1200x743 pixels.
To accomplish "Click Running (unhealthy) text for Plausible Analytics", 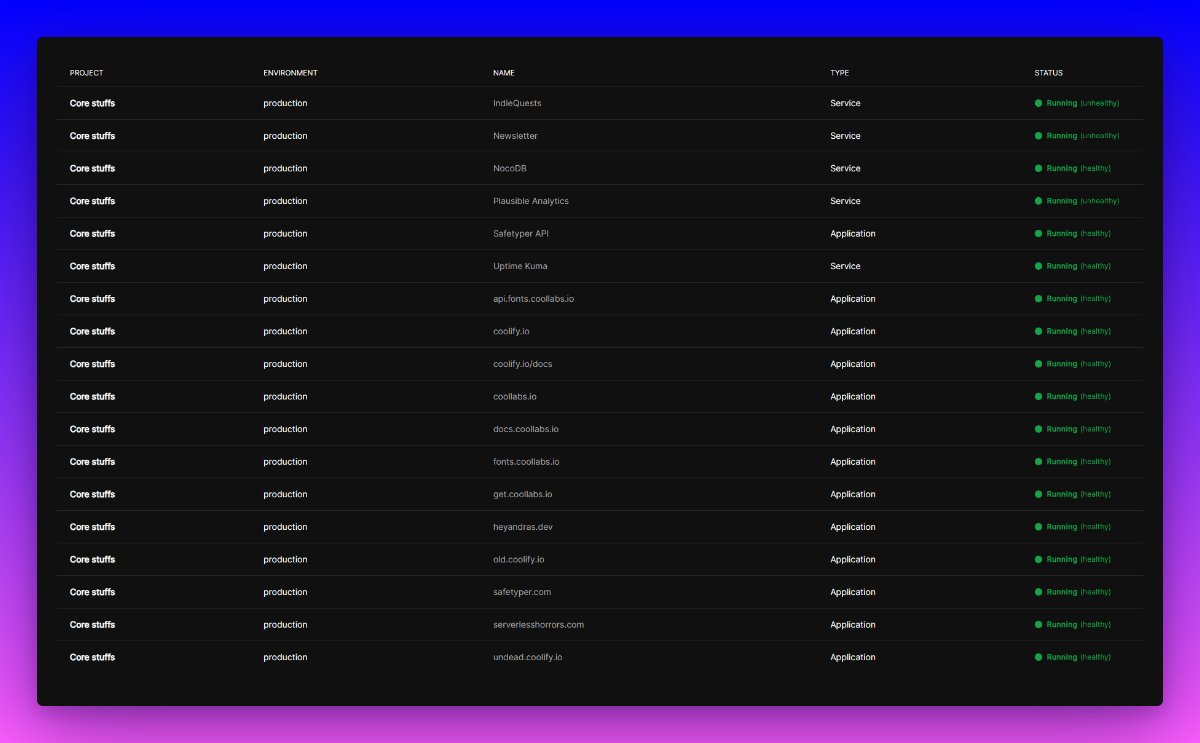I will [x=1083, y=201].
